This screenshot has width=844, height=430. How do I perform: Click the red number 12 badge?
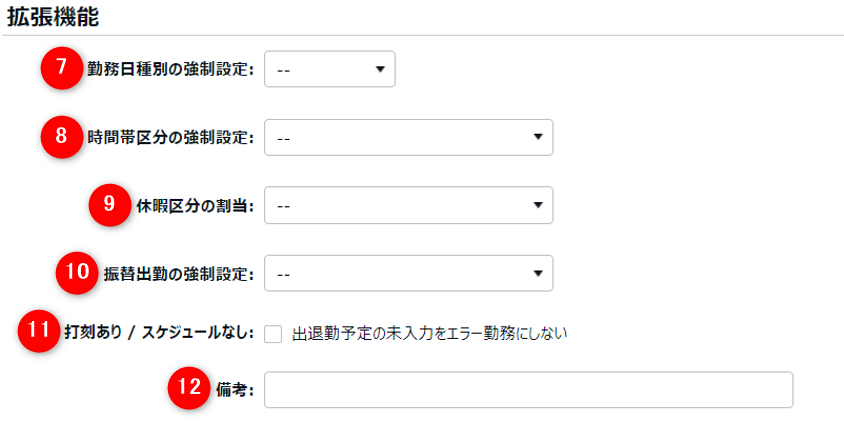point(187,390)
